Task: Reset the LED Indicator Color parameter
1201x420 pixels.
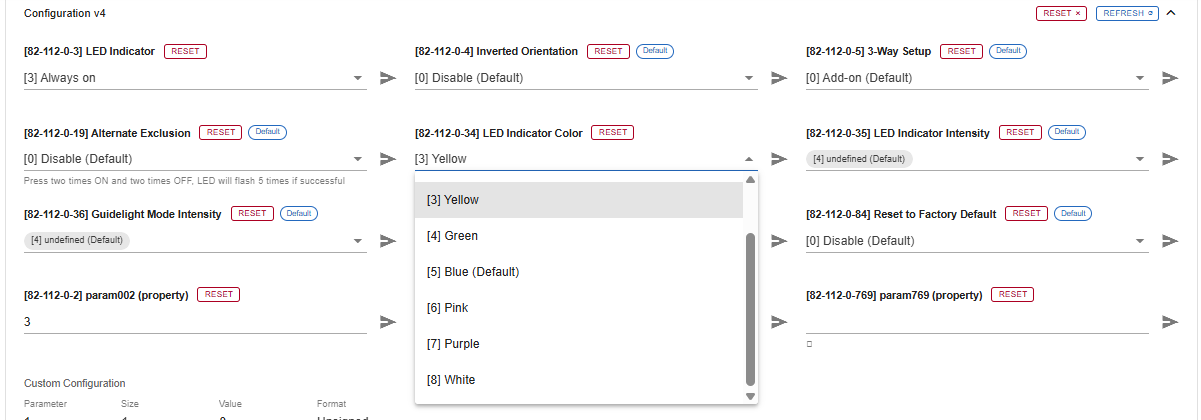Action: 613,132
